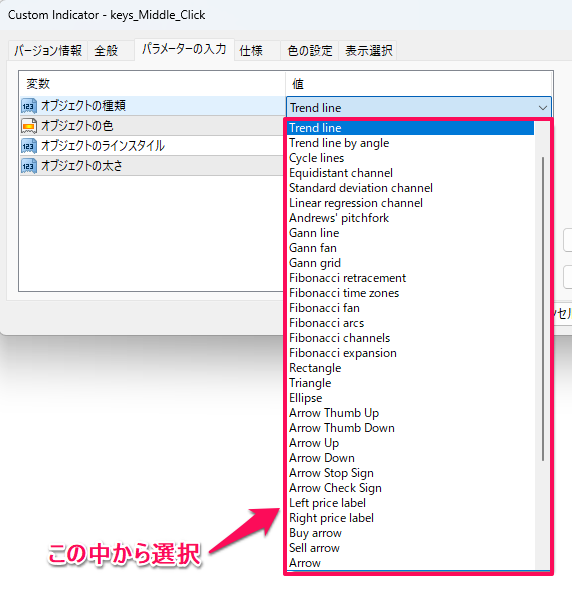The image size is (572, 594).
Task: Select the オブジェクトの種類 variable row
Action: 153,106
